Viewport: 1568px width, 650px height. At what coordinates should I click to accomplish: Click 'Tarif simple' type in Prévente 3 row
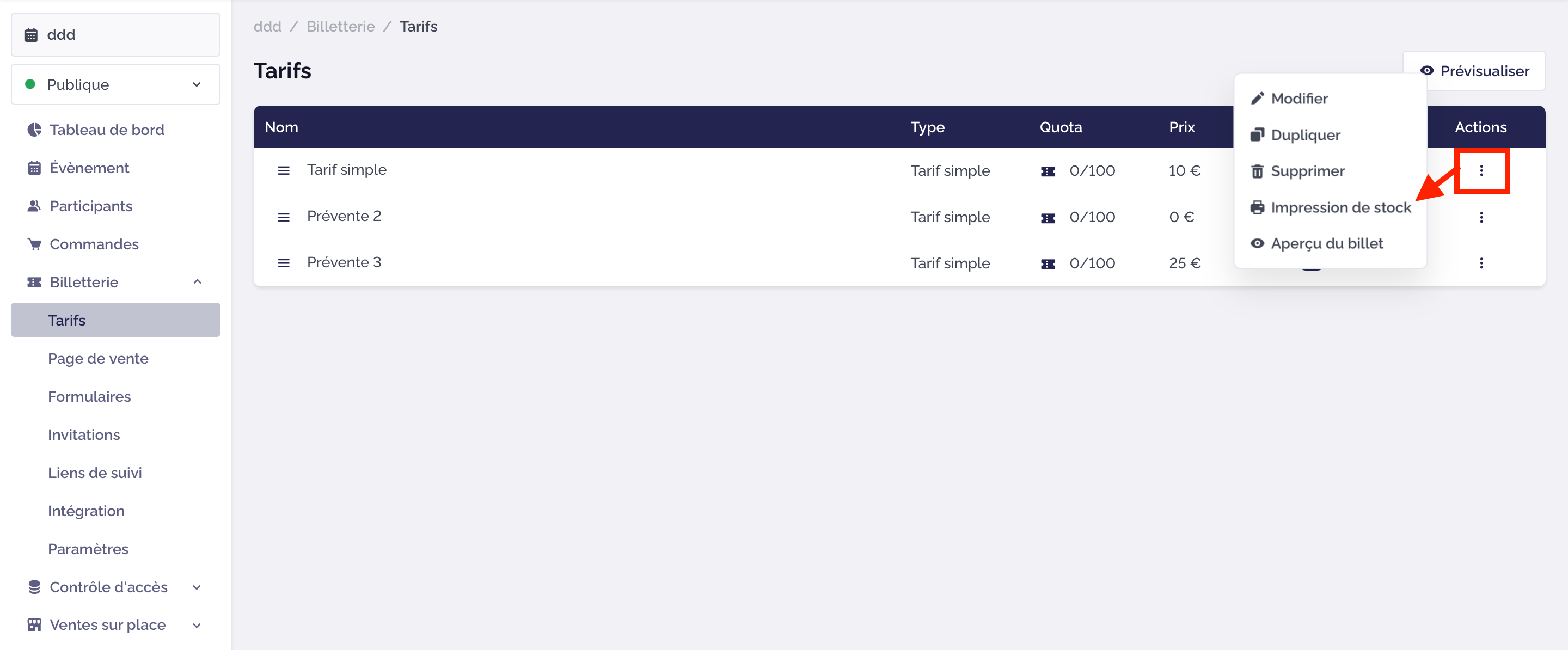tap(950, 263)
